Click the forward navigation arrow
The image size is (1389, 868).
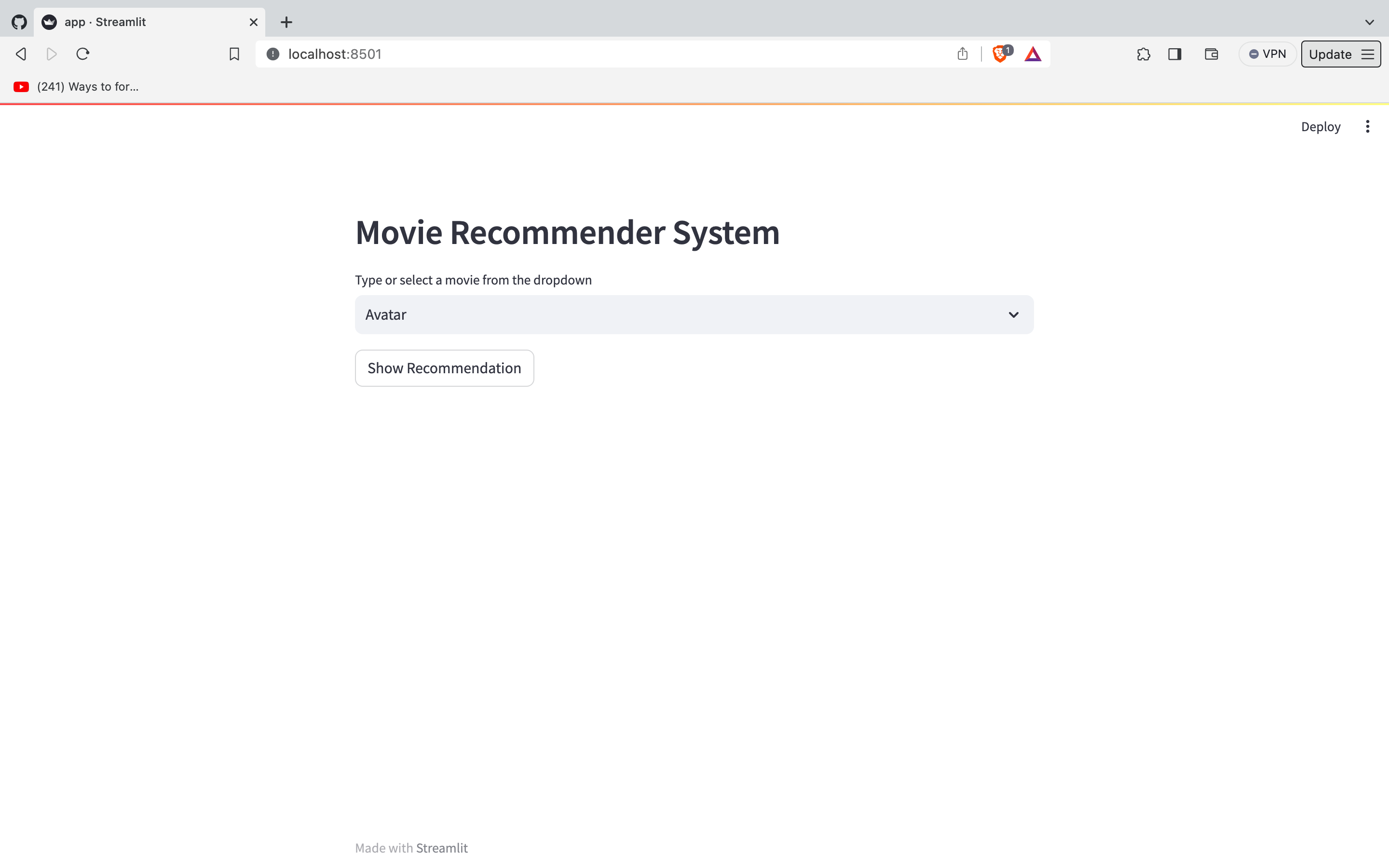[x=52, y=54]
